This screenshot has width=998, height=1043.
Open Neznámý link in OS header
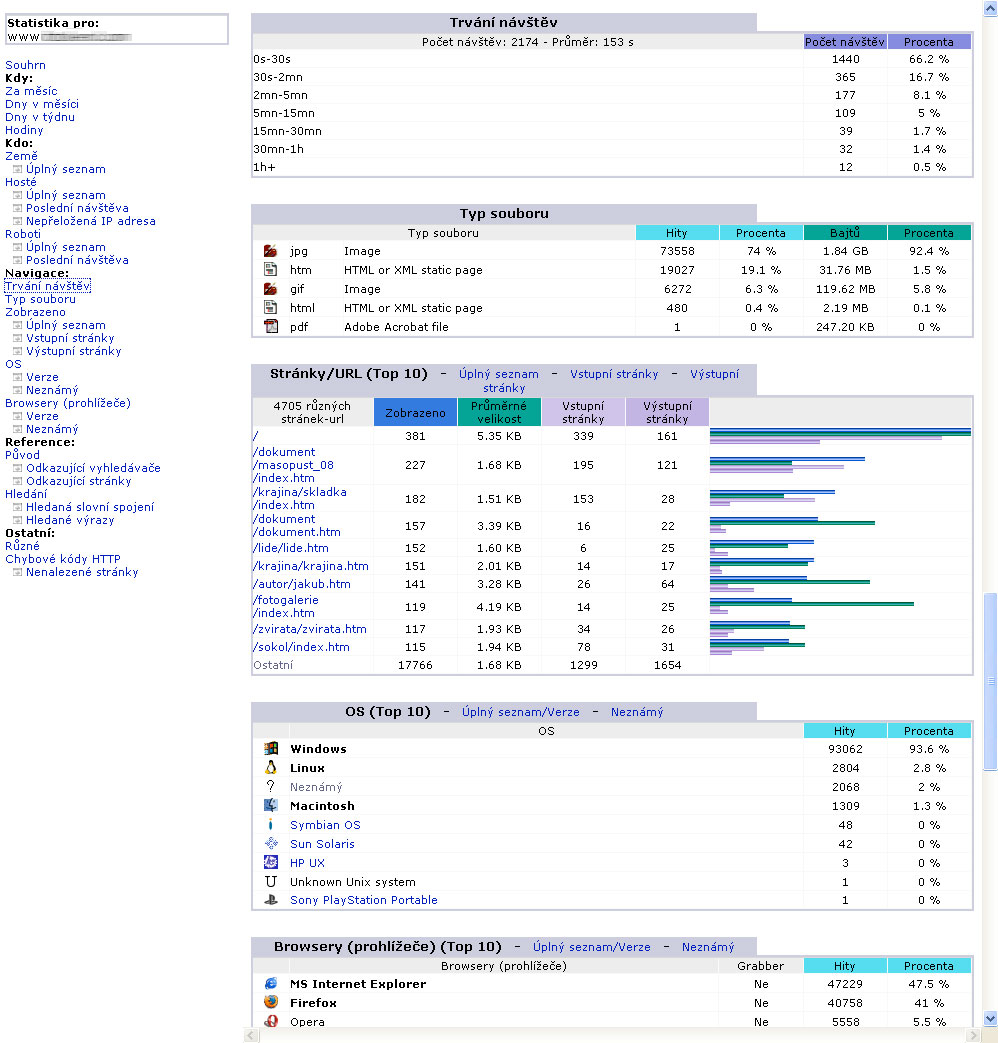(x=636, y=712)
